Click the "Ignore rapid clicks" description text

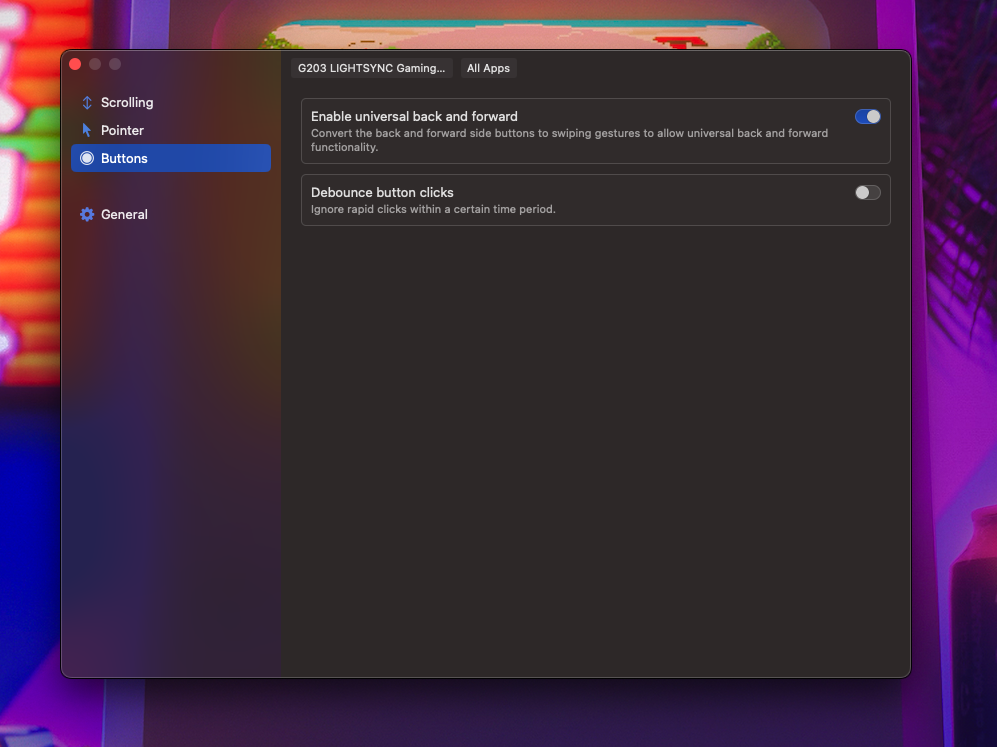pyautogui.click(x=432, y=210)
